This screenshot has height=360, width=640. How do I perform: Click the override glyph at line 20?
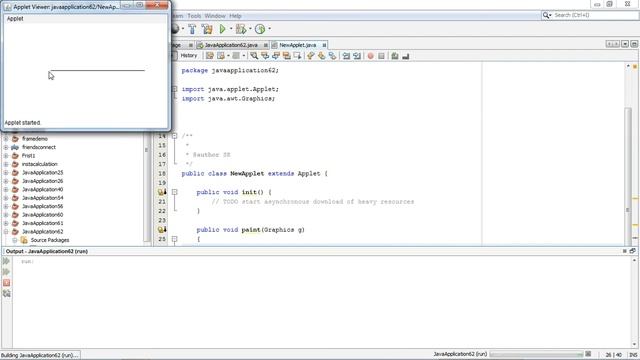coord(162,192)
